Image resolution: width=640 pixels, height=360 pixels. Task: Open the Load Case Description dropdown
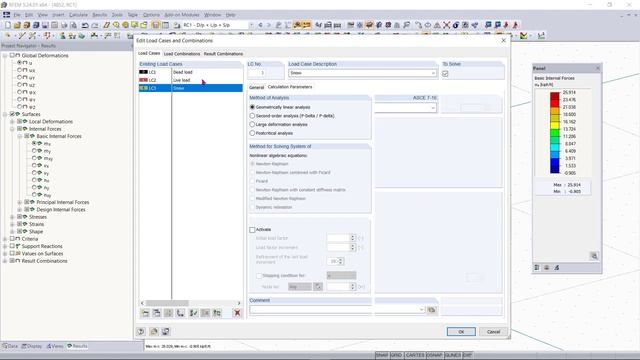[x=433, y=73]
